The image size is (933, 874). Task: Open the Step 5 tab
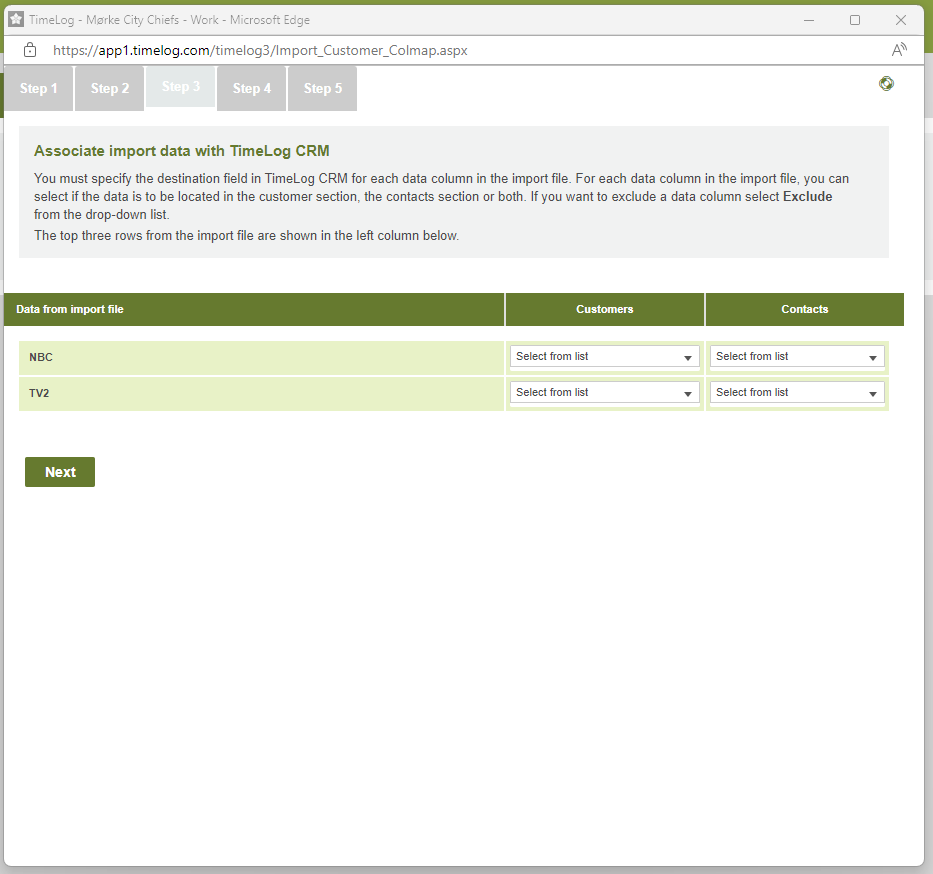pos(323,89)
